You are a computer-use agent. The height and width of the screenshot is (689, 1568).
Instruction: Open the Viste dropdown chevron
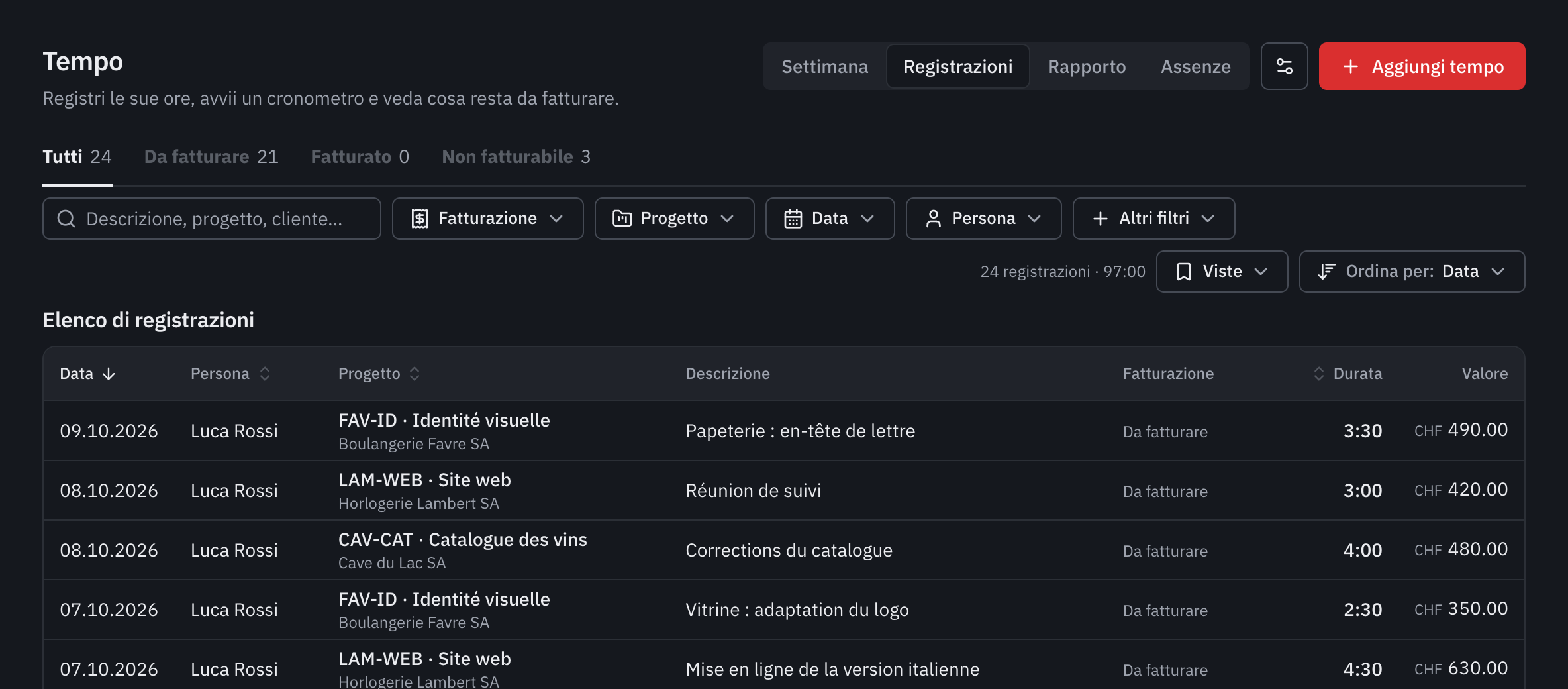click(x=1261, y=272)
